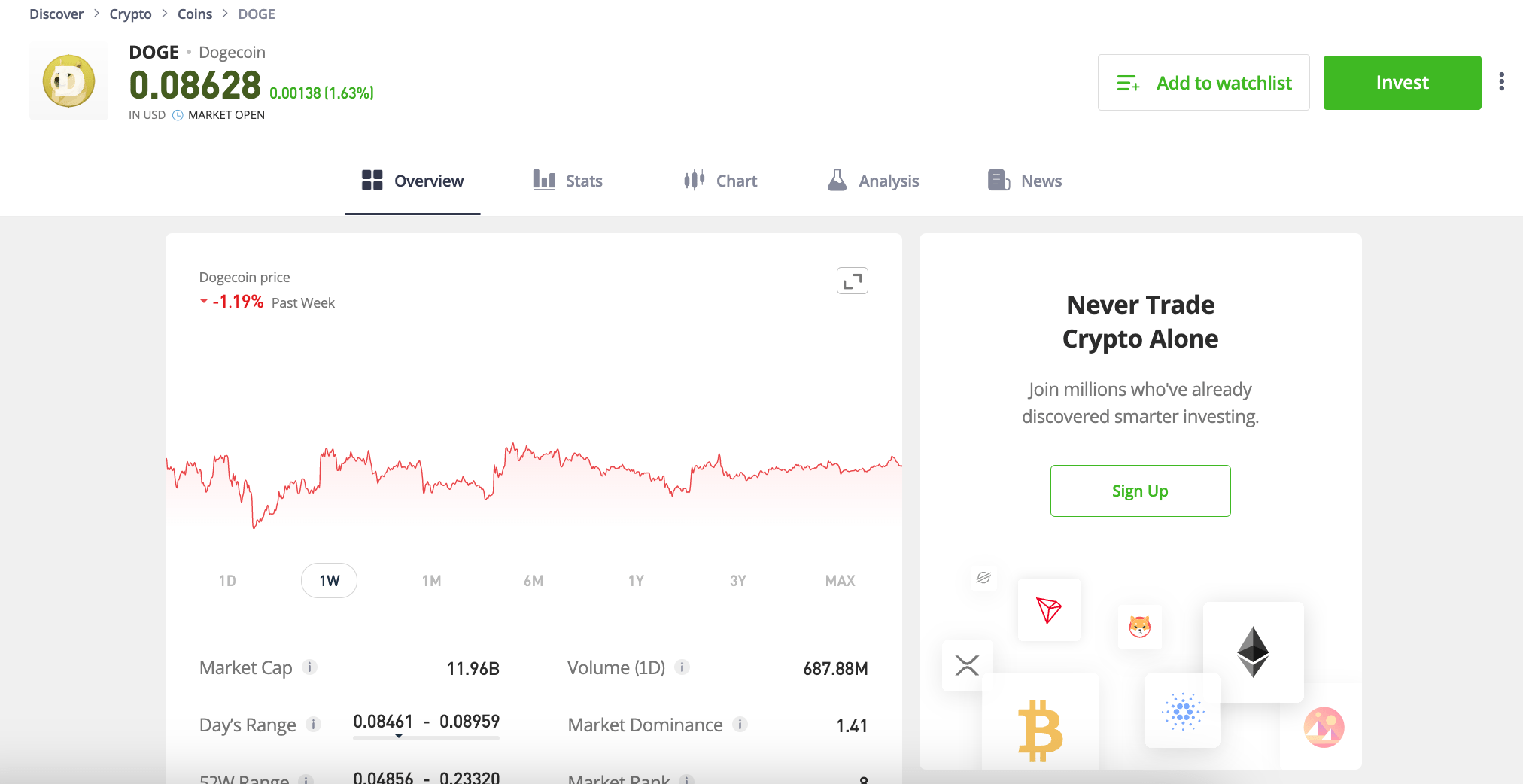Click the Market Cap info tooltip icon
The image size is (1523, 784).
311,667
